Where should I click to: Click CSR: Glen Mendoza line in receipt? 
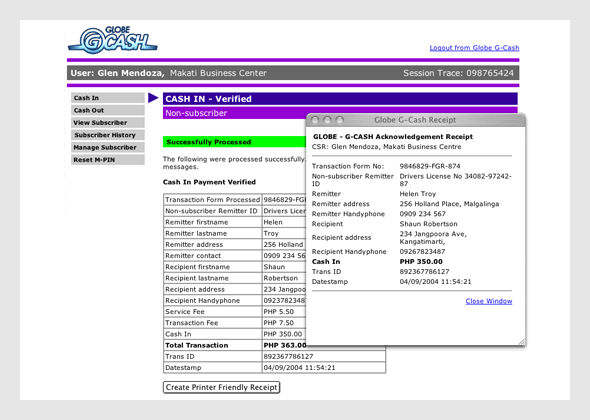click(x=386, y=147)
